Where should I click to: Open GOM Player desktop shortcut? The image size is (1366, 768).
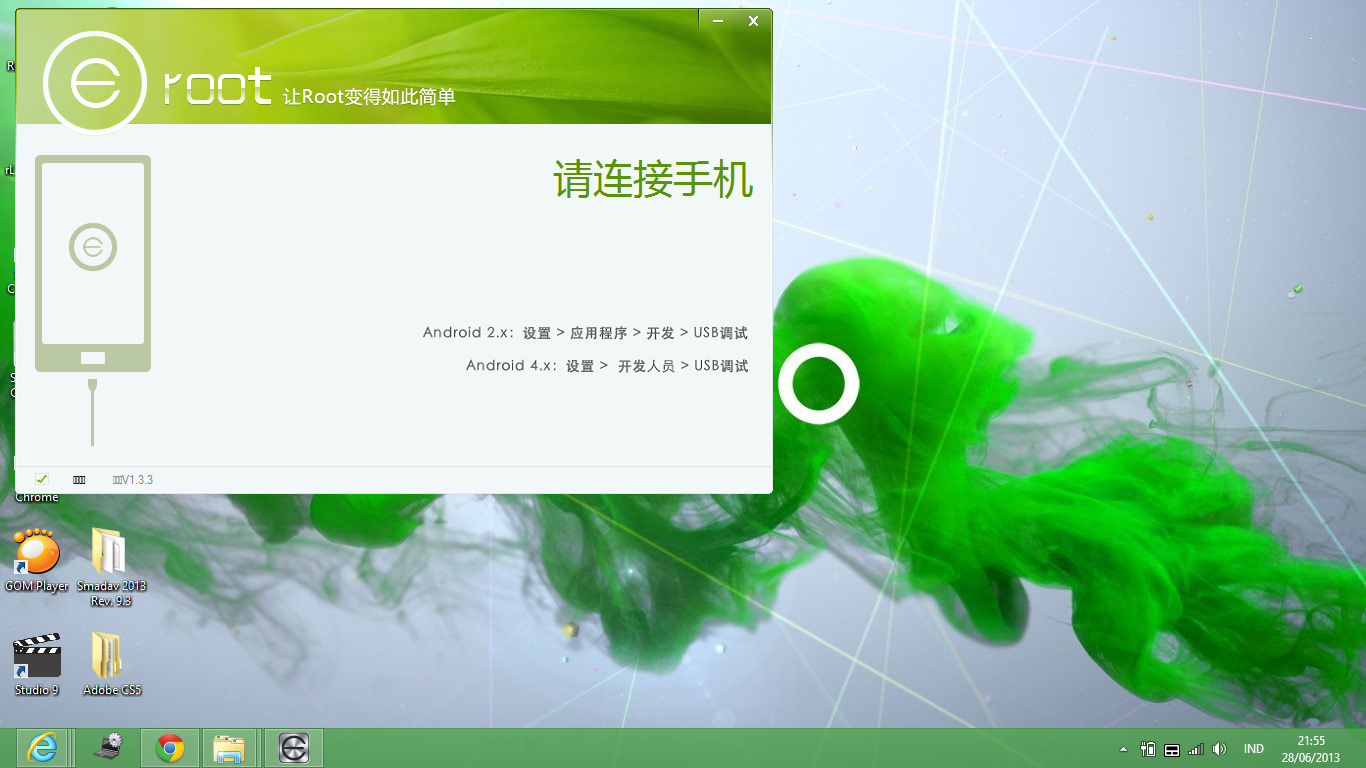click(x=36, y=558)
